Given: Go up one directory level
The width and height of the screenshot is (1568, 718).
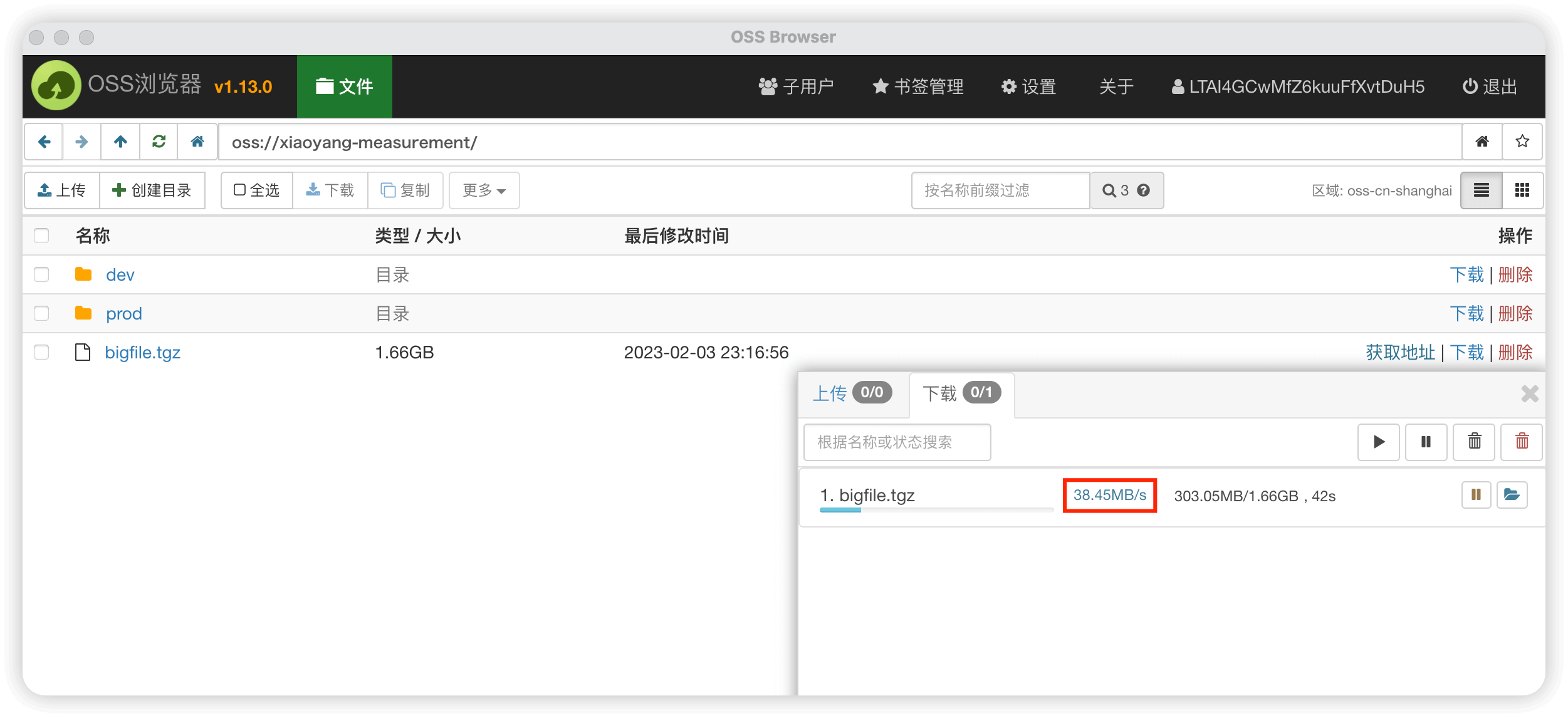Looking at the screenshot, I should 120,142.
